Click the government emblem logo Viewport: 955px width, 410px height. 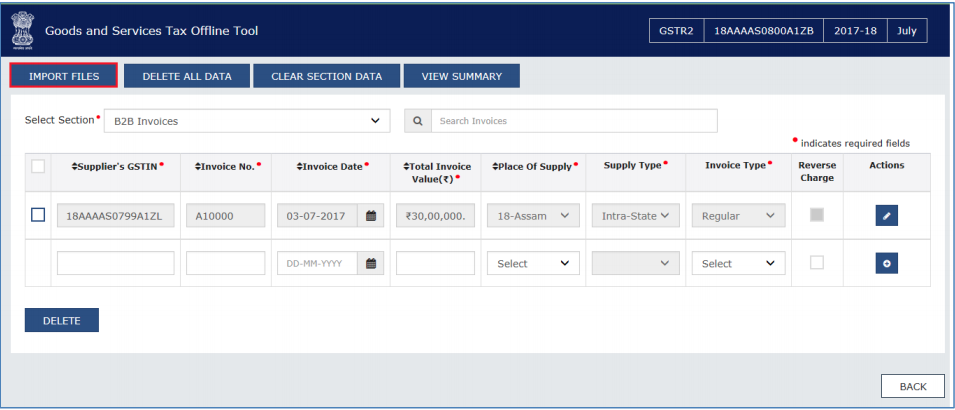23,31
